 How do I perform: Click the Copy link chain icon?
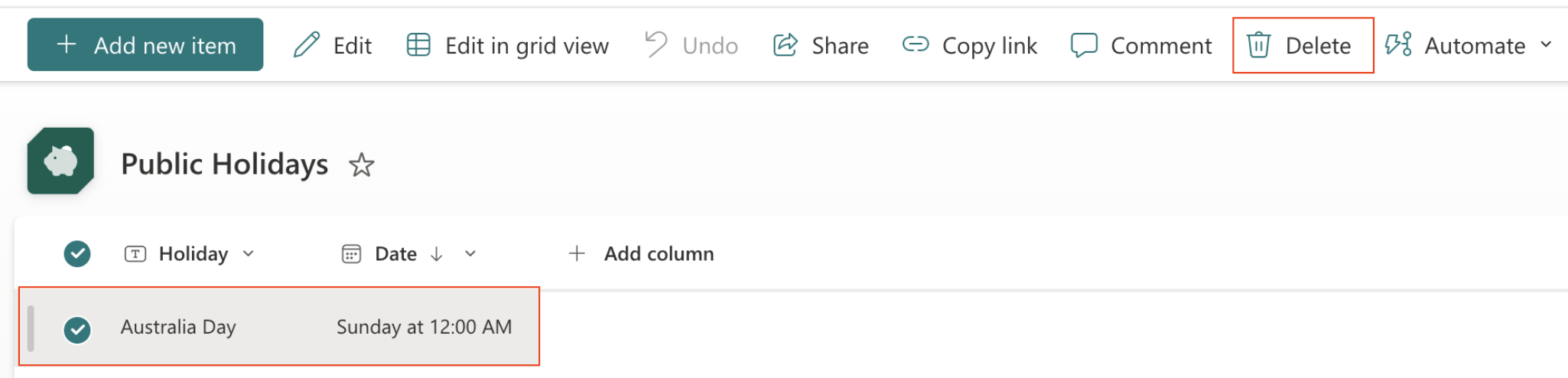(915, 45)
